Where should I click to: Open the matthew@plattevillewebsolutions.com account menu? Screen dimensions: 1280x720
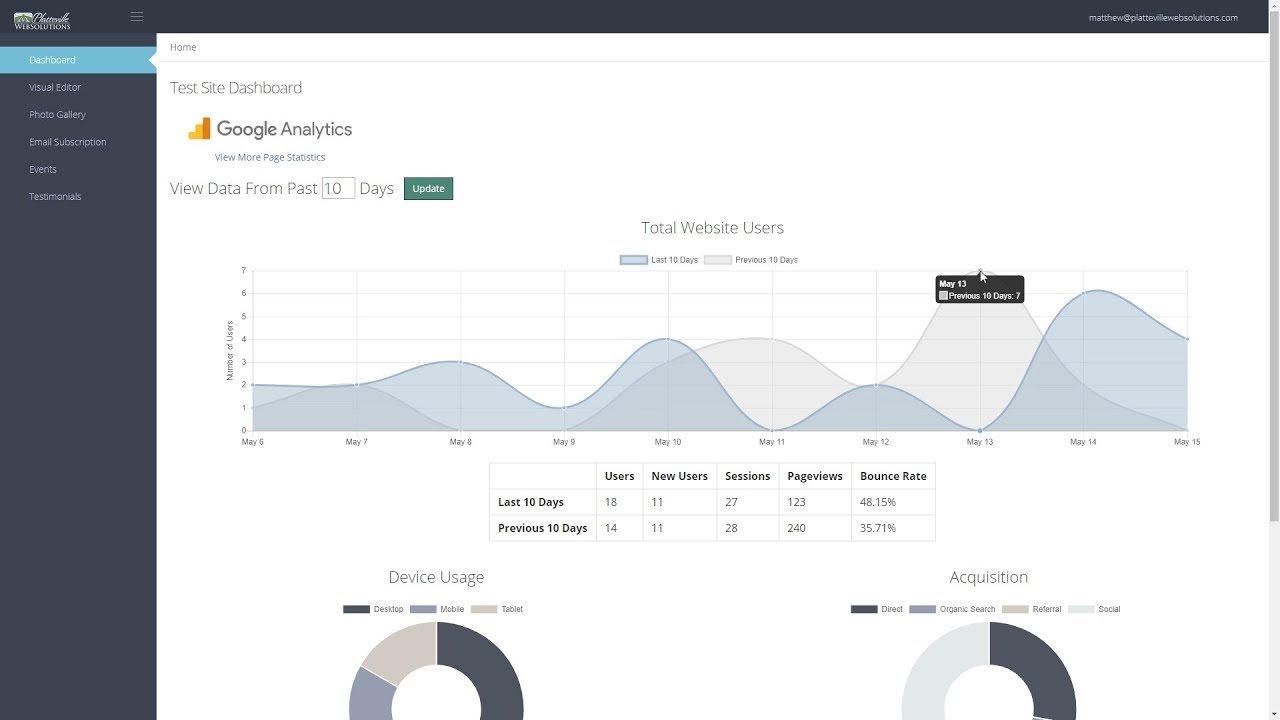tap(1163, 17)
